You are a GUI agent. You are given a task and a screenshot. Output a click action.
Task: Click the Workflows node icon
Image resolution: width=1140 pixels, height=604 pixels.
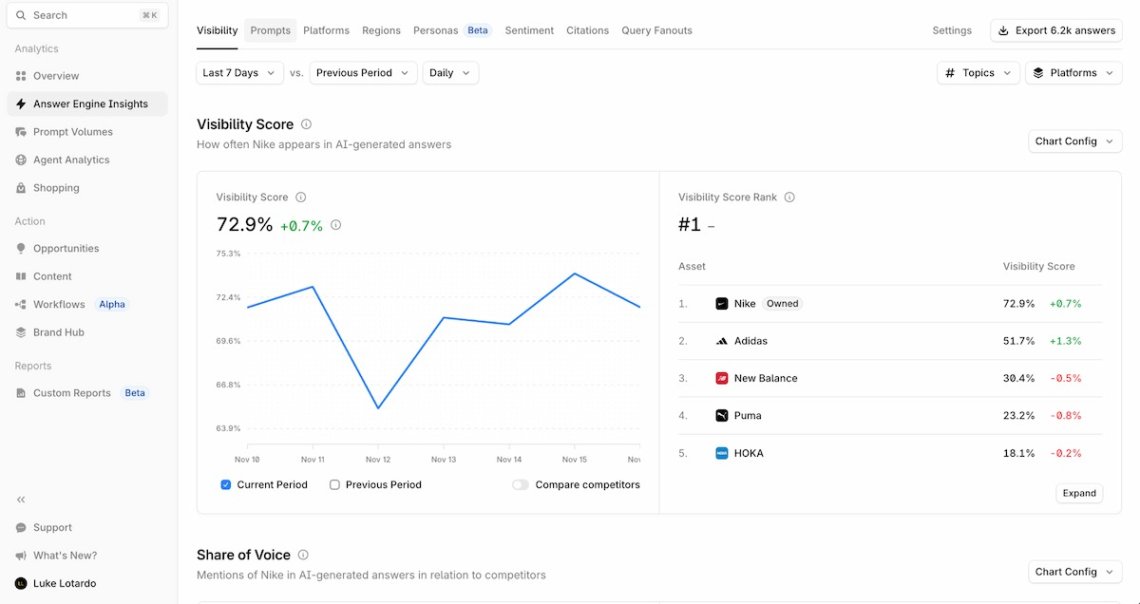pos(20,305)
